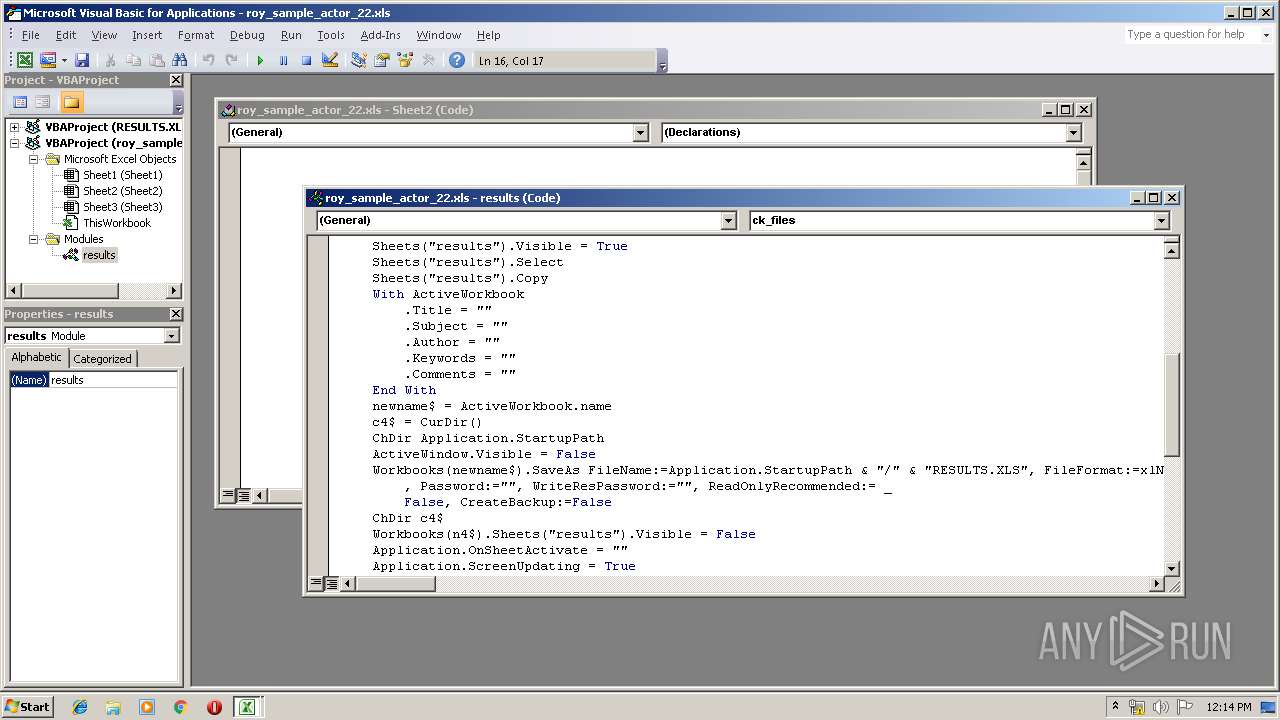Open the Insert object dropdown arrow
The height and width of the screenshot is (720, 1280).
(x=64, y=60)
